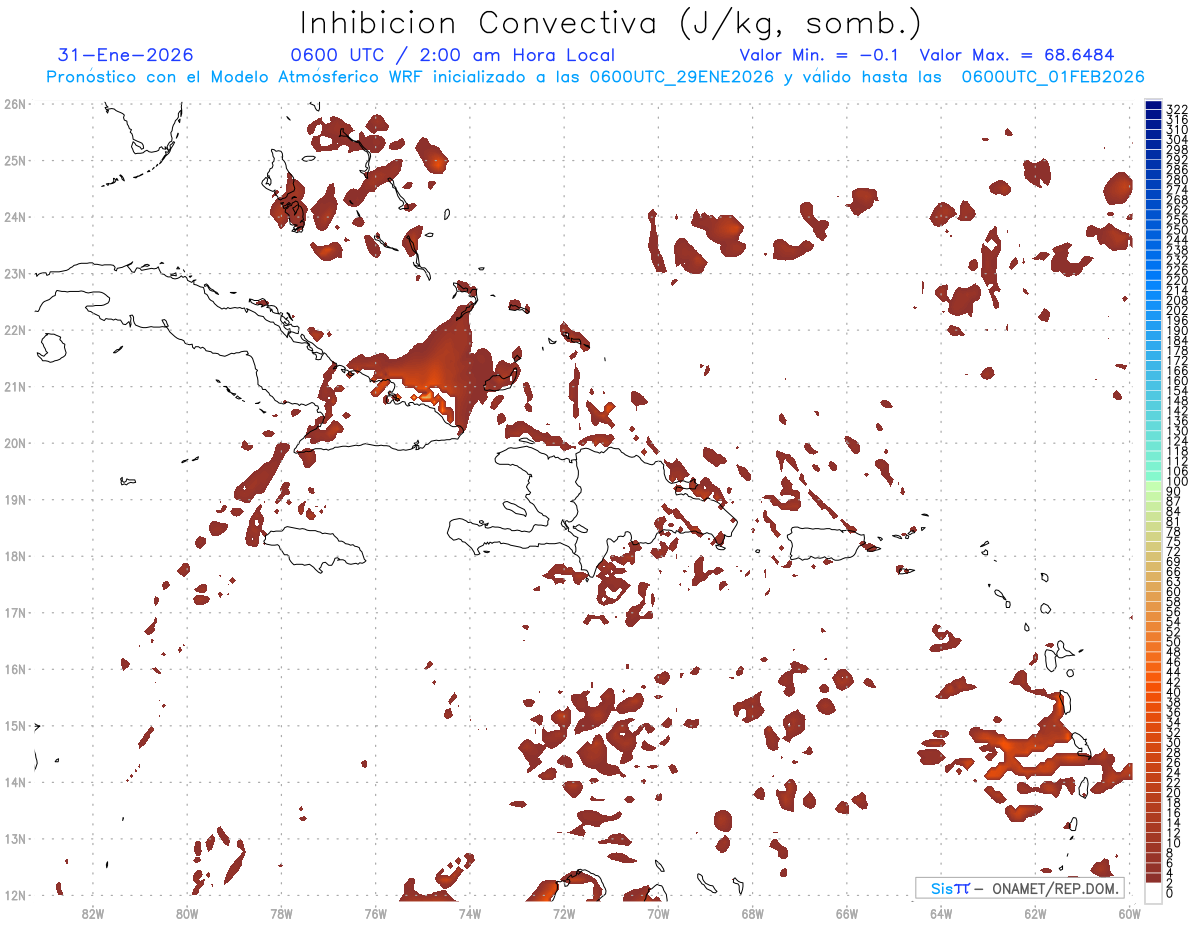Click the latitude label '18N'
Viewport: 1200px width, 927px height.
(x=15, y=556)
